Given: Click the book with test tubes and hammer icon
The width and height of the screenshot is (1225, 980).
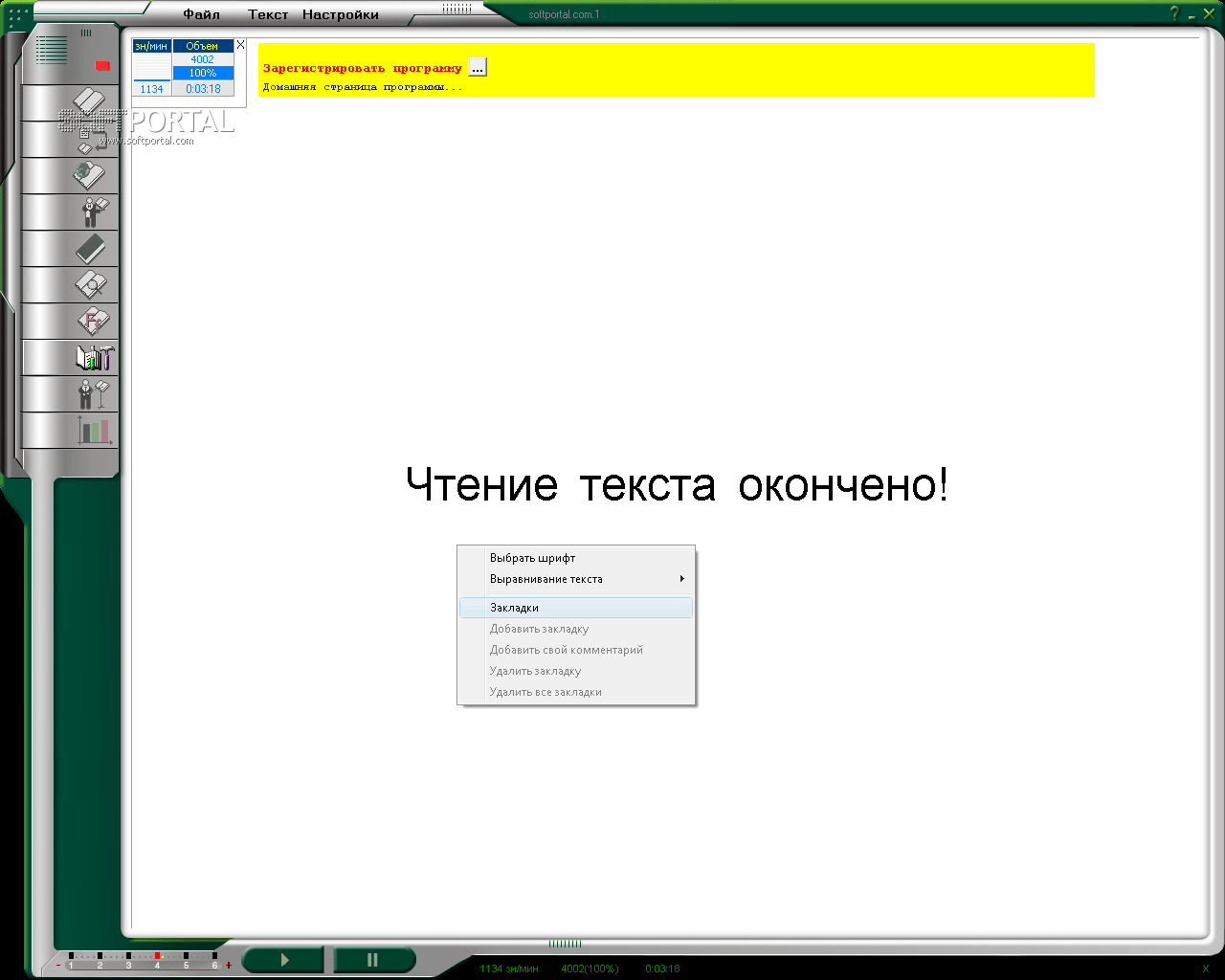Looking at the screenshot, I should click(x=95, y=358).
